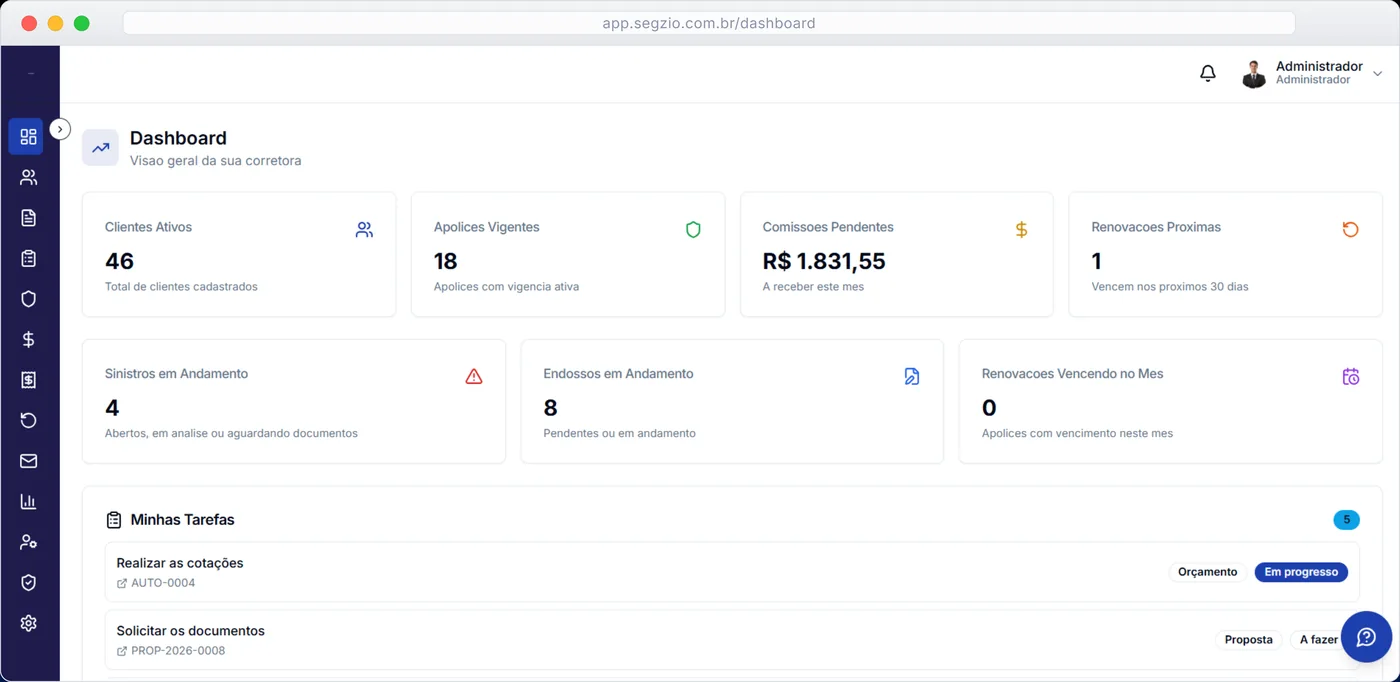Click the Clientes Ativos value 46

click(x=119, y=261)
